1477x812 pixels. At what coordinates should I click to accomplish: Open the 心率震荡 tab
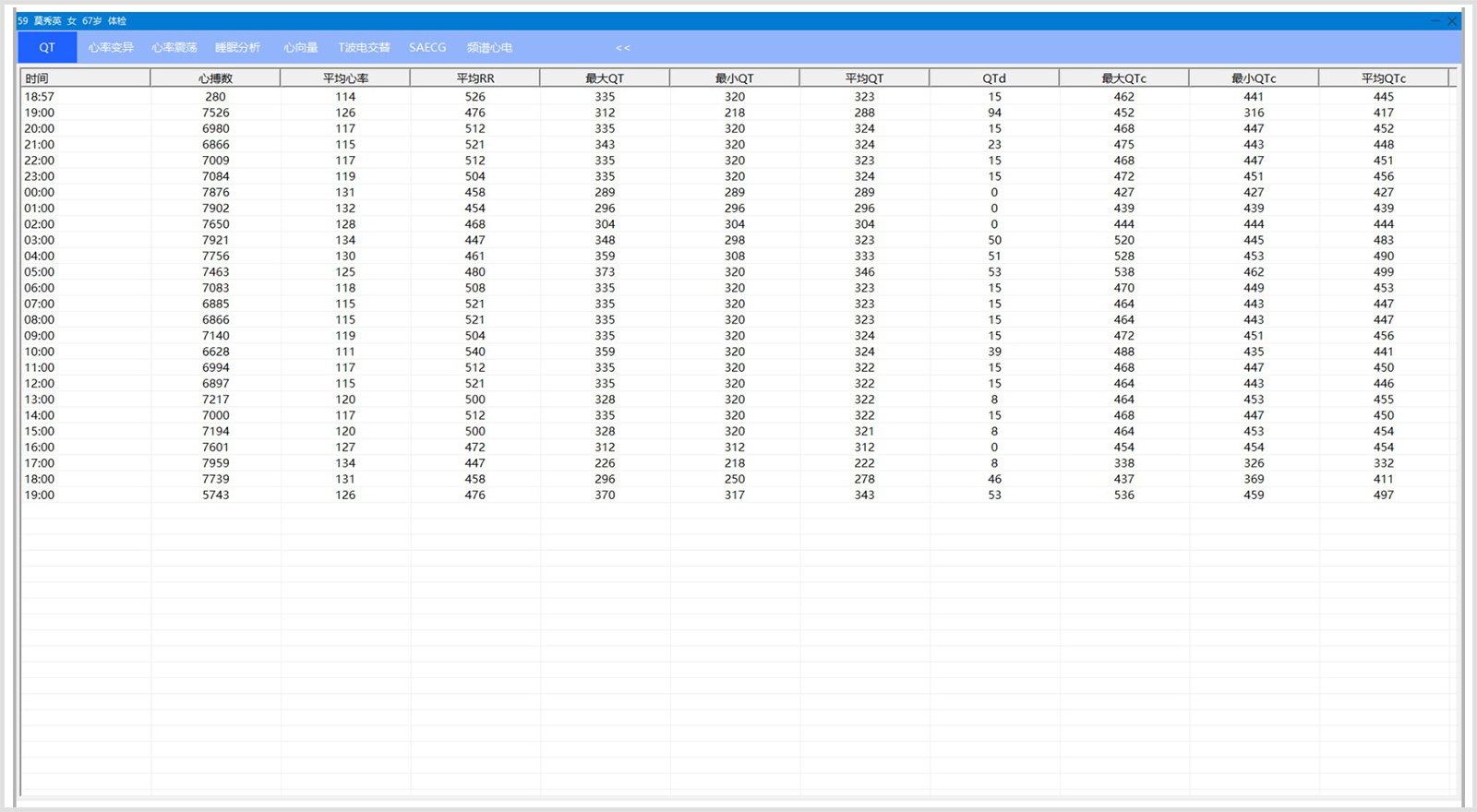pos(174,48)
